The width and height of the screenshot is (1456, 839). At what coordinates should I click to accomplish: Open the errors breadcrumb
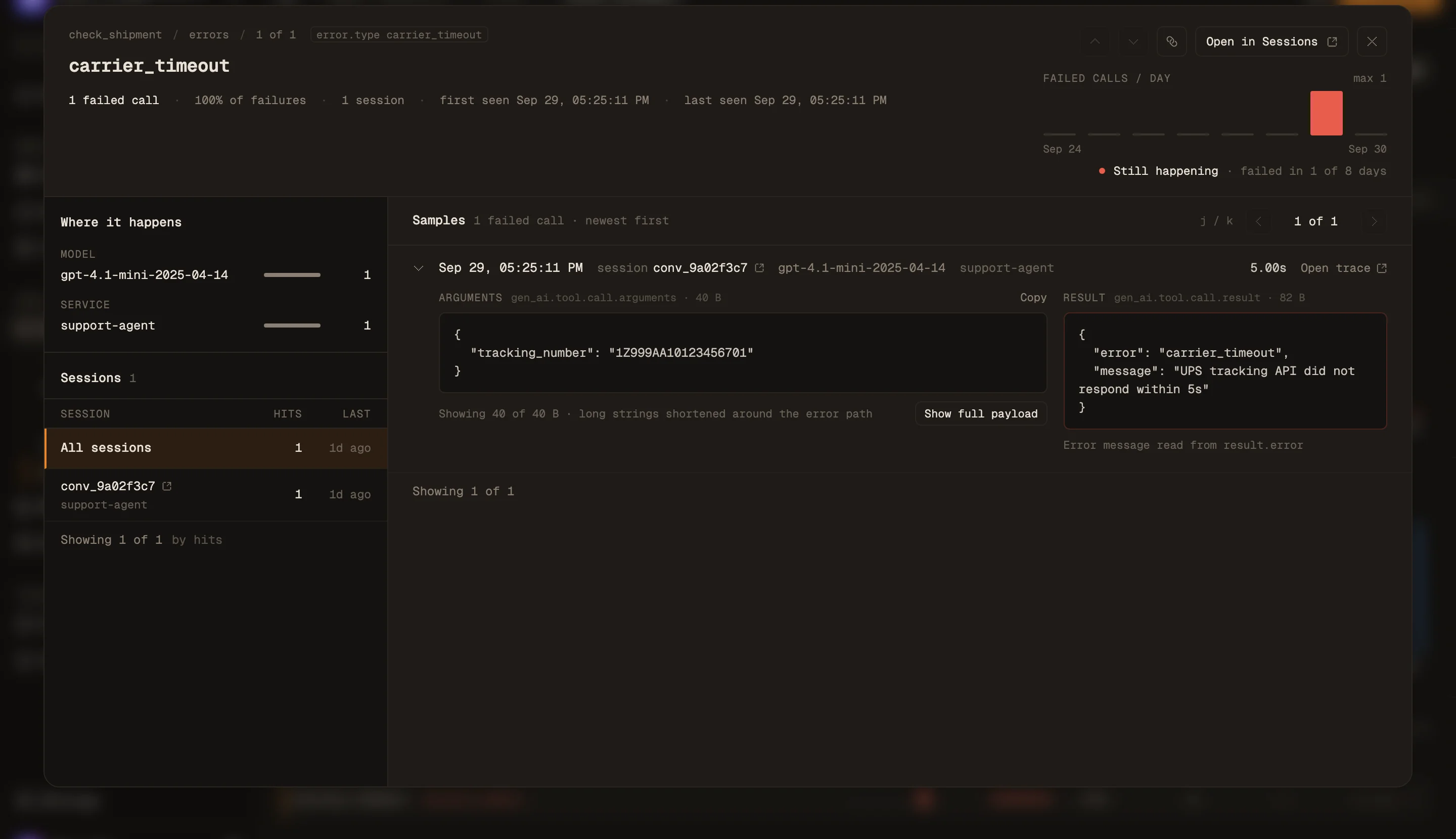[x=209, y=34]
